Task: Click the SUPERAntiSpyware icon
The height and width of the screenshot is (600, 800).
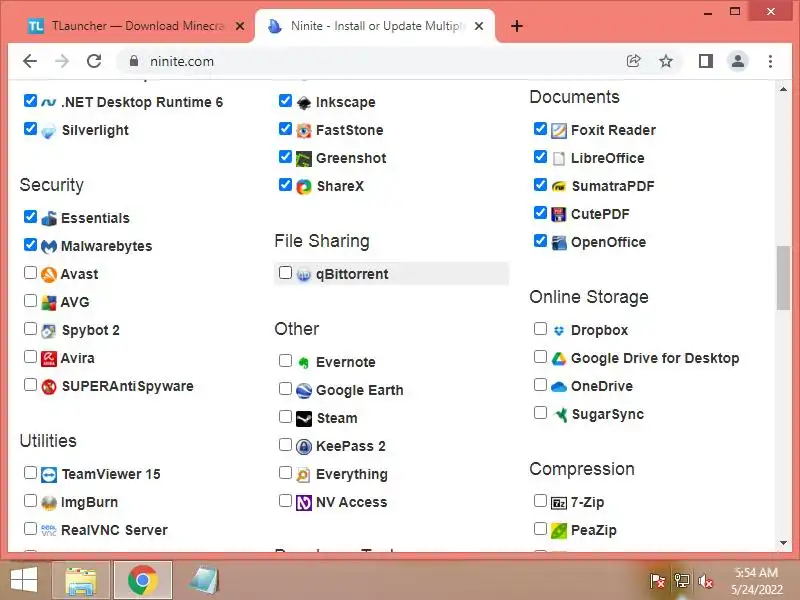Action: [49, 387]
